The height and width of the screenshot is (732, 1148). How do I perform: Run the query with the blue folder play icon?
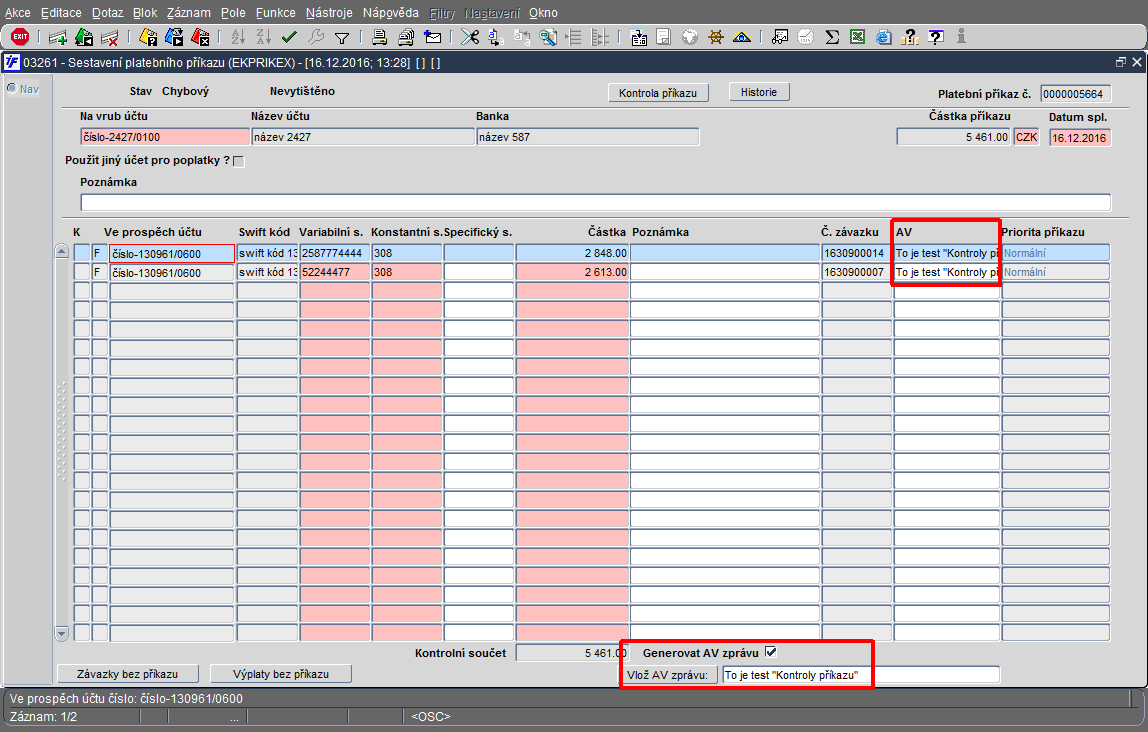tap(174, 37)
